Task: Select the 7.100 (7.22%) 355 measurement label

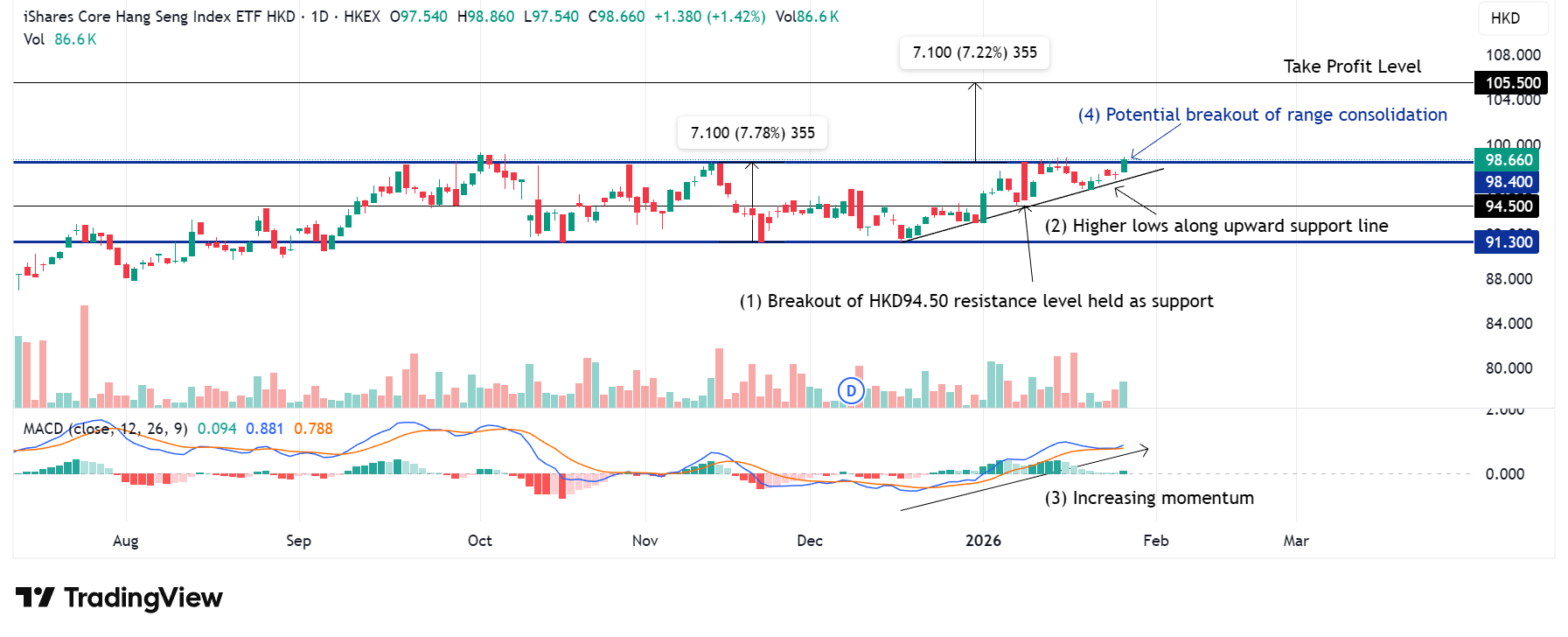Action: [x=974, y=52]
